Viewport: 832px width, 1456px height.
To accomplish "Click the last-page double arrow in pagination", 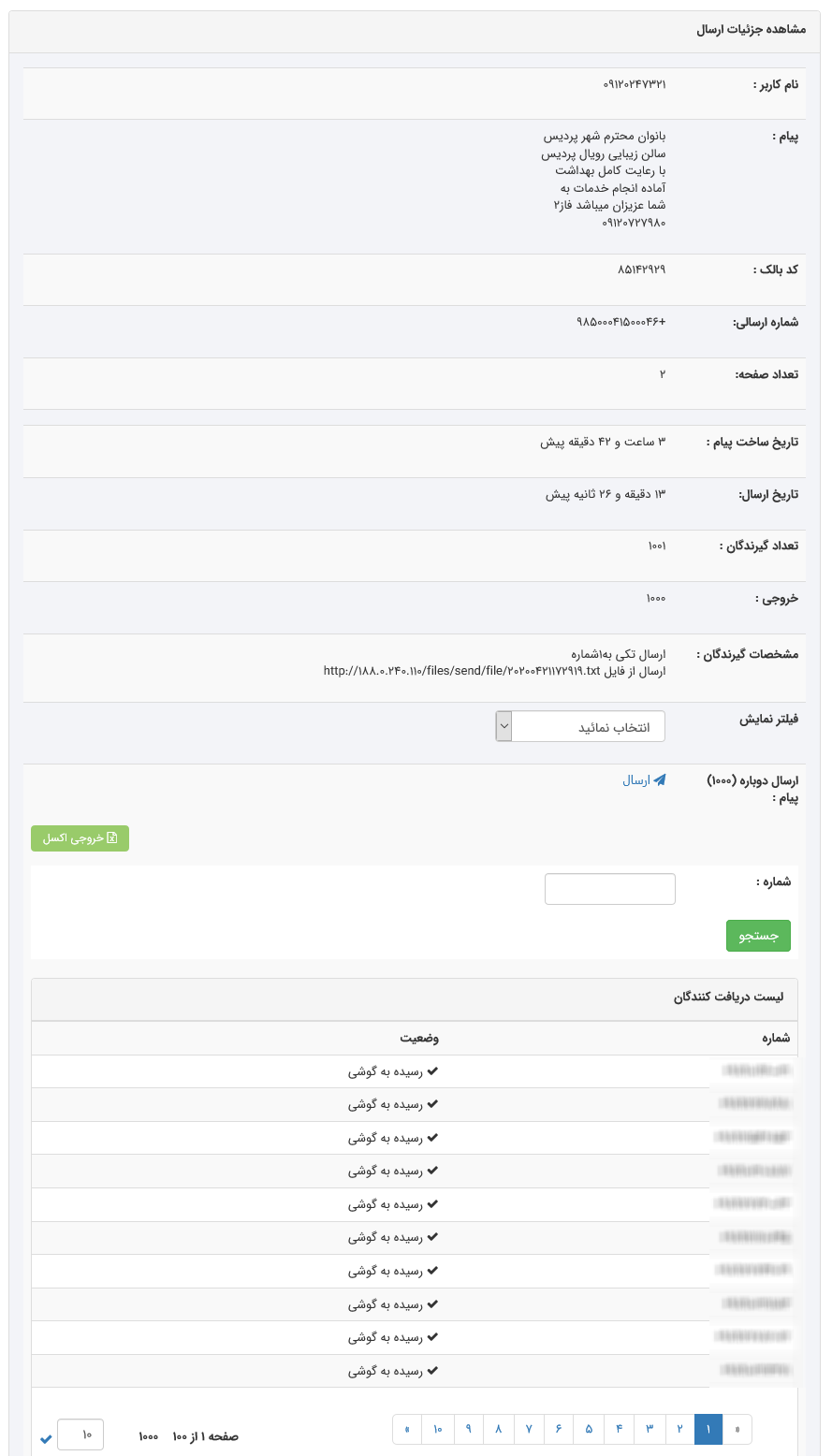I will click(x=407, y=1429).
